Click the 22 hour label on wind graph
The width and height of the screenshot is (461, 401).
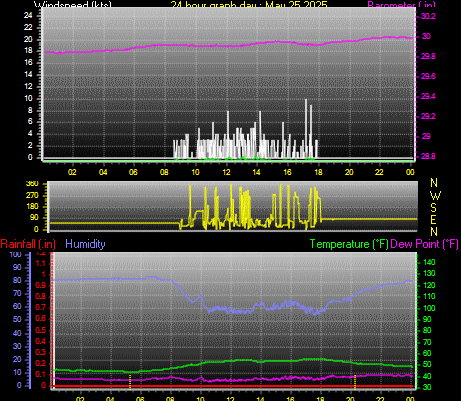coord(379,172)
